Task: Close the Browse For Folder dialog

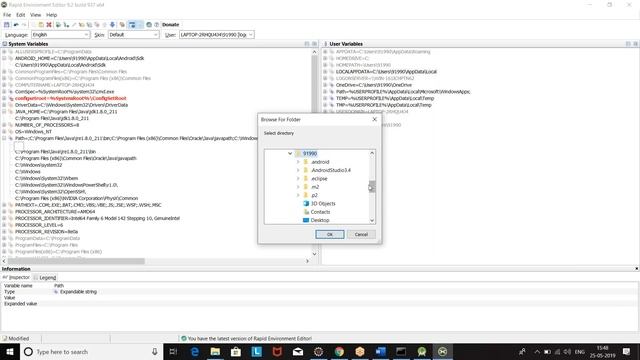Action: [374, 120]
